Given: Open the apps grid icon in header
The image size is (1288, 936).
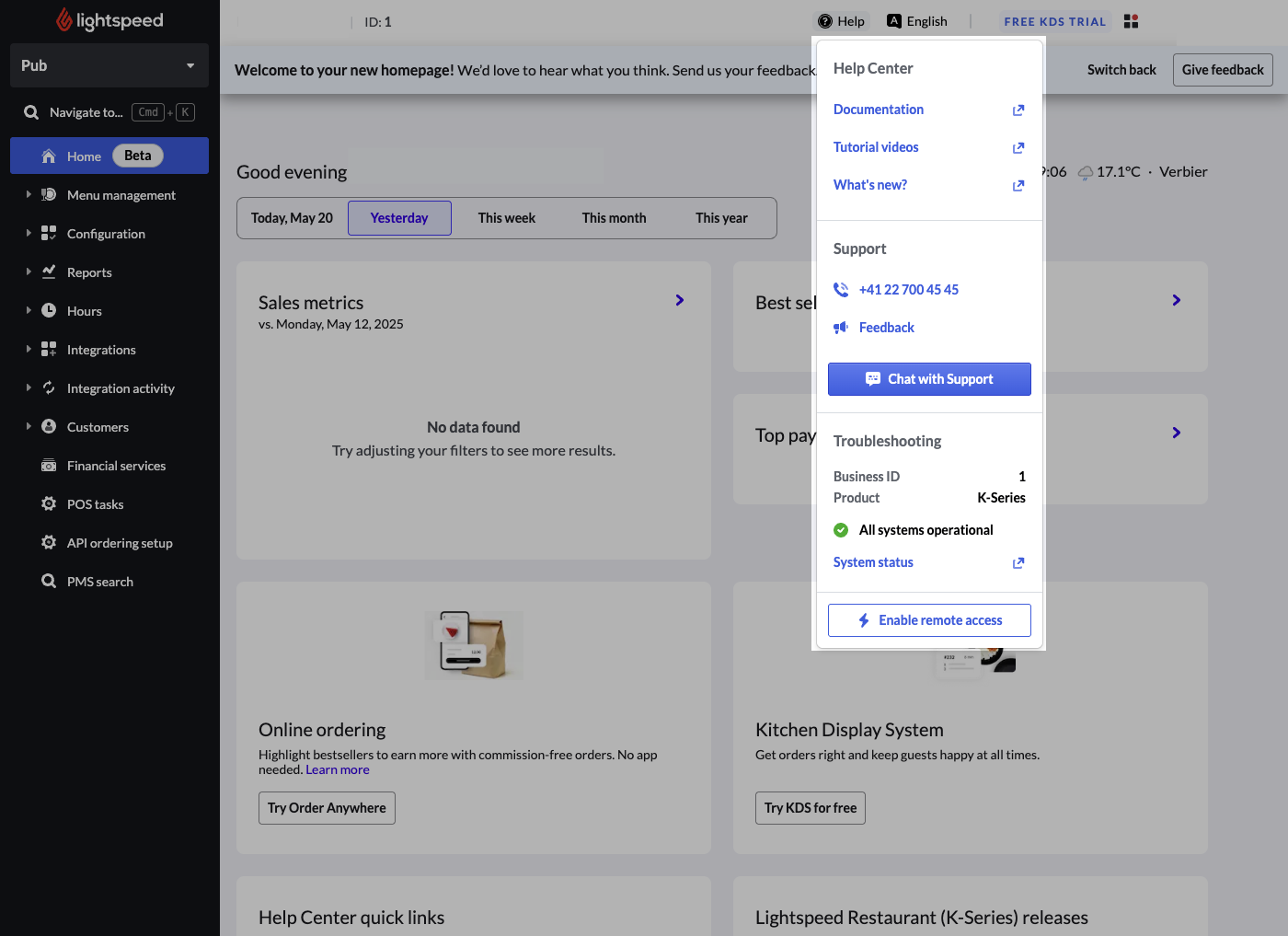Looking at the screenshot, I should 1132,21.
